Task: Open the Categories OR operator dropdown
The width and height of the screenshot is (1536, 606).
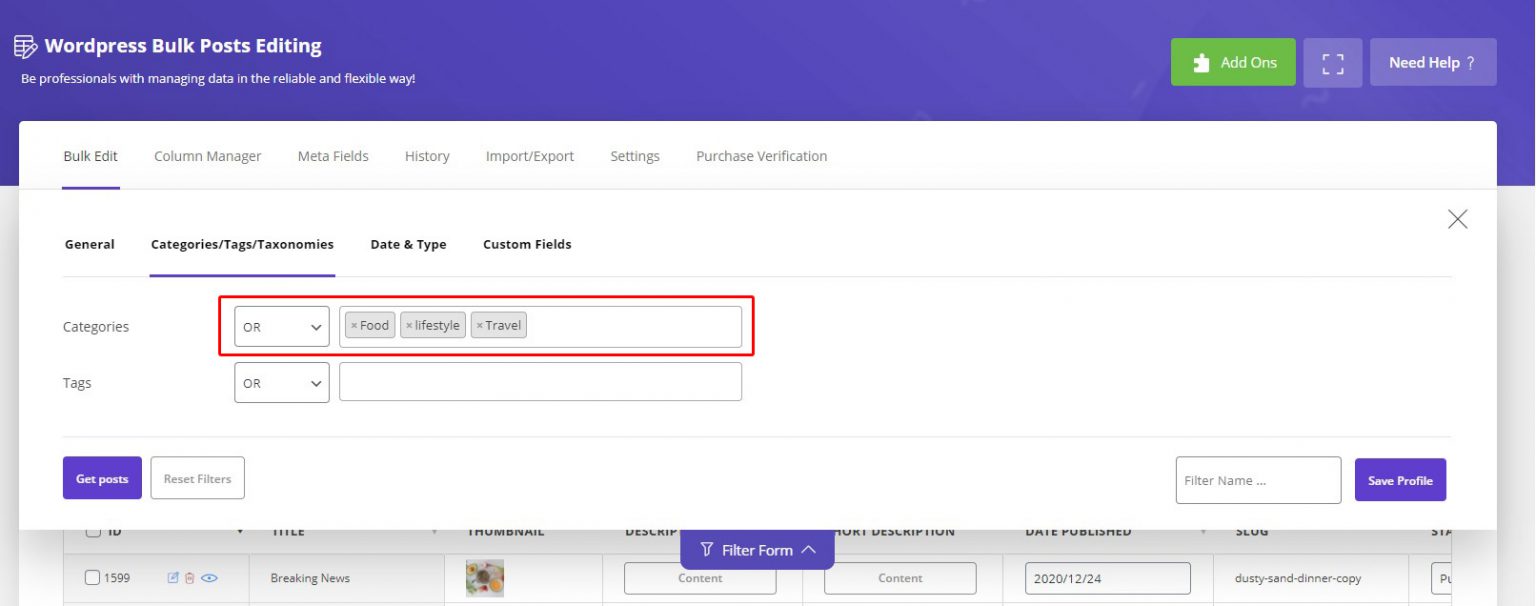Action: tap(281, 327)
